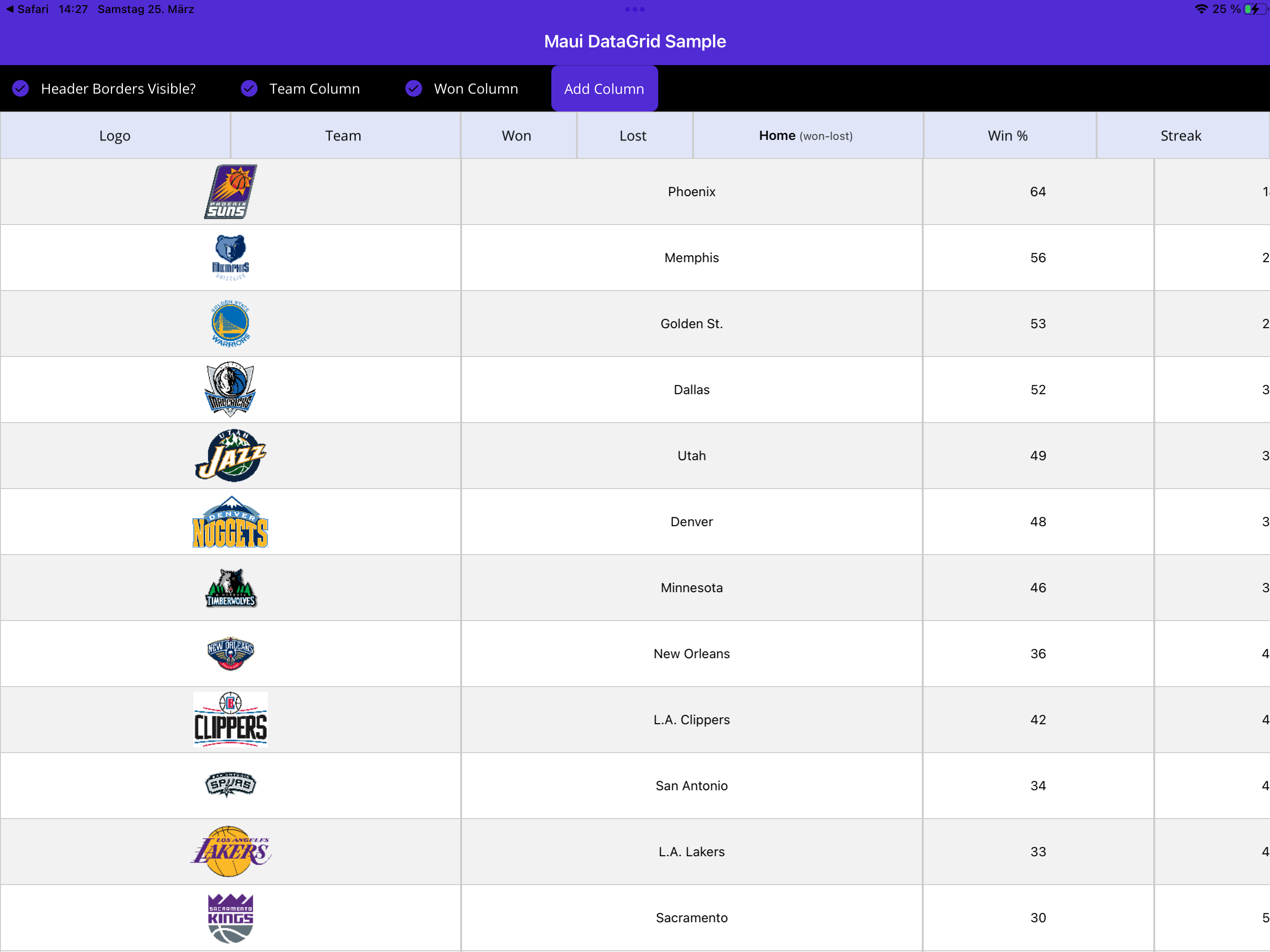Click the Memphis Grizzlies logo

click(230, 257)
